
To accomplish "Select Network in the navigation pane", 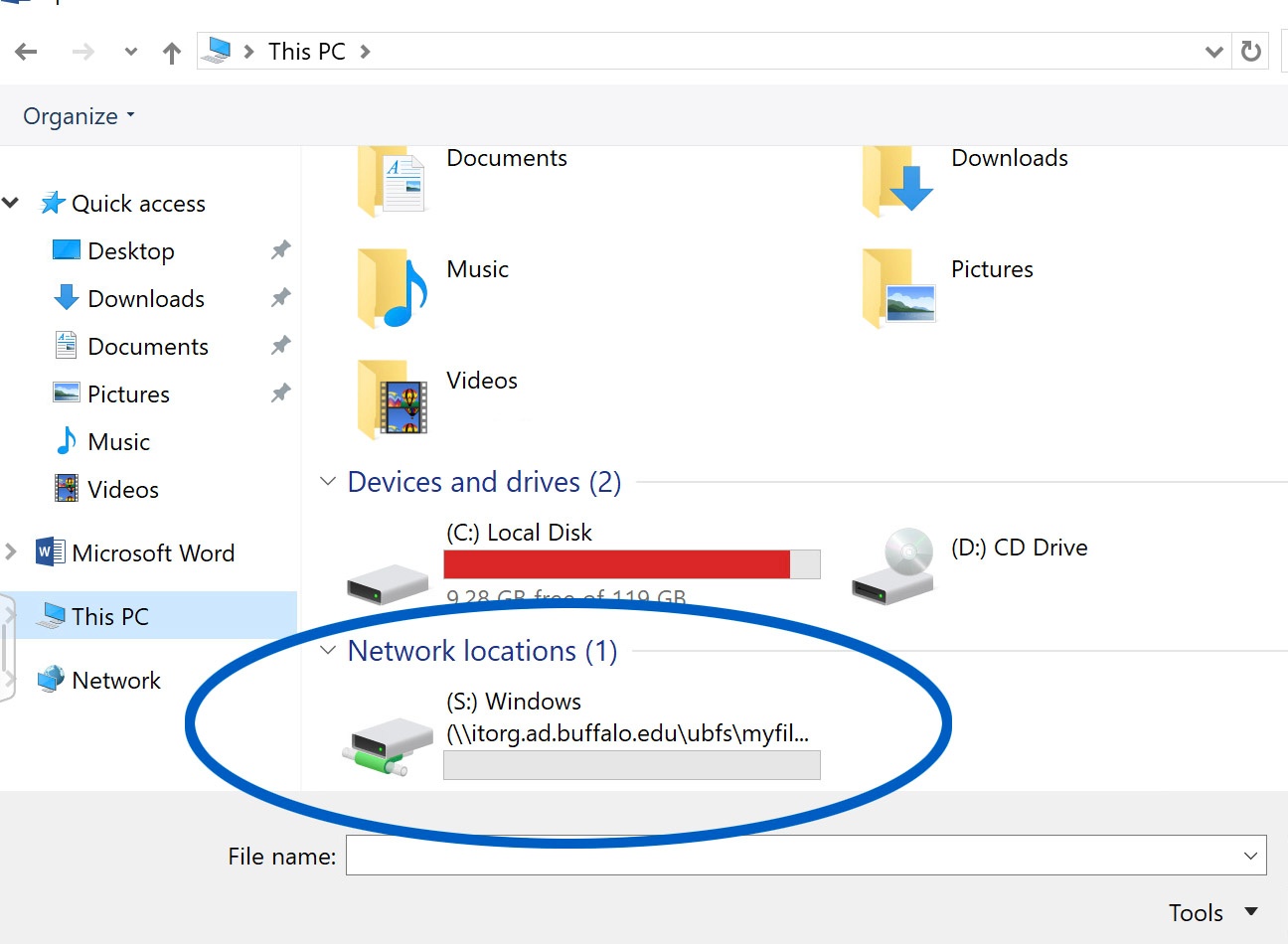I will [x=115, y=681].
